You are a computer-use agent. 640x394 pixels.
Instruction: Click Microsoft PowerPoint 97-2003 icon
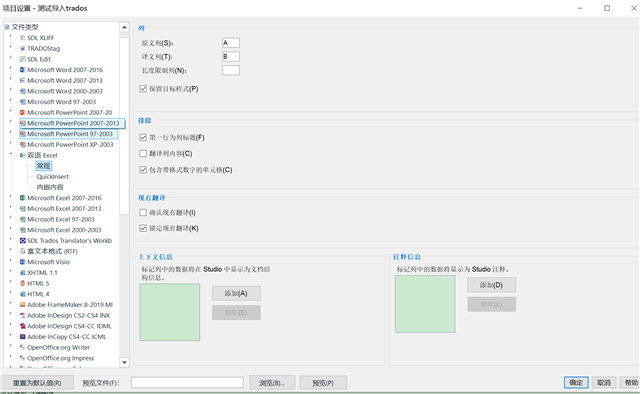[x=23, y=134]
